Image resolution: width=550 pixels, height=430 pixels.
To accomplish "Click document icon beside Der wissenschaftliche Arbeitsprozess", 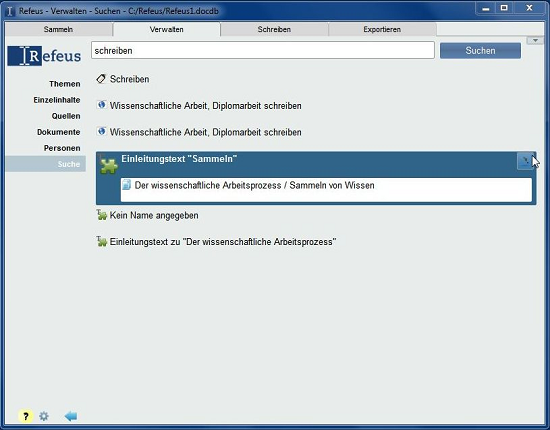I will pos(126,185).
